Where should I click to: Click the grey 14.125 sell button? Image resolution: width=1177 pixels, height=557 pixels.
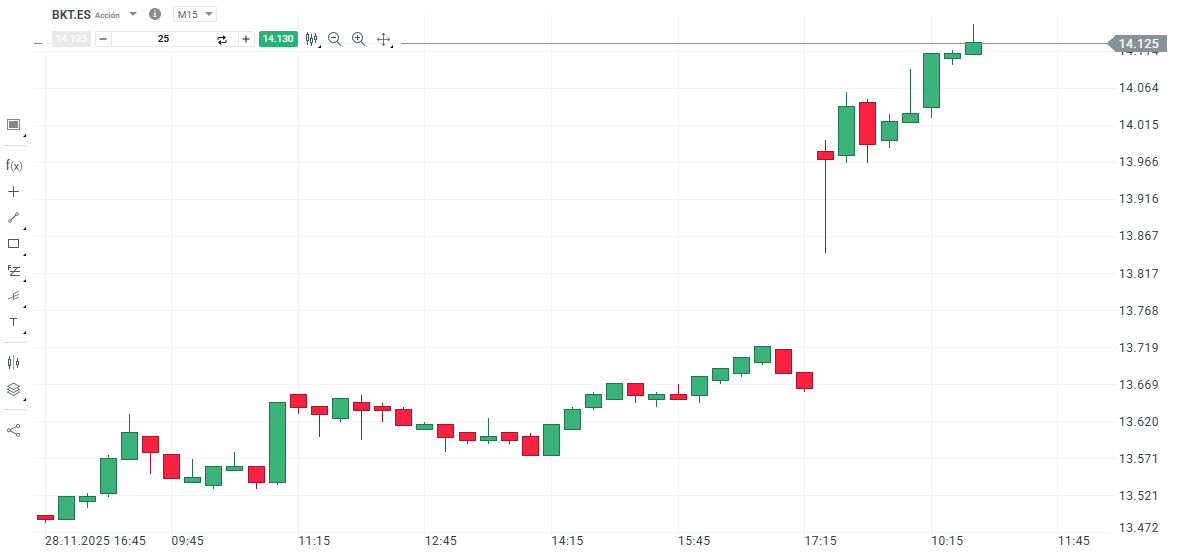pos(71,39)
